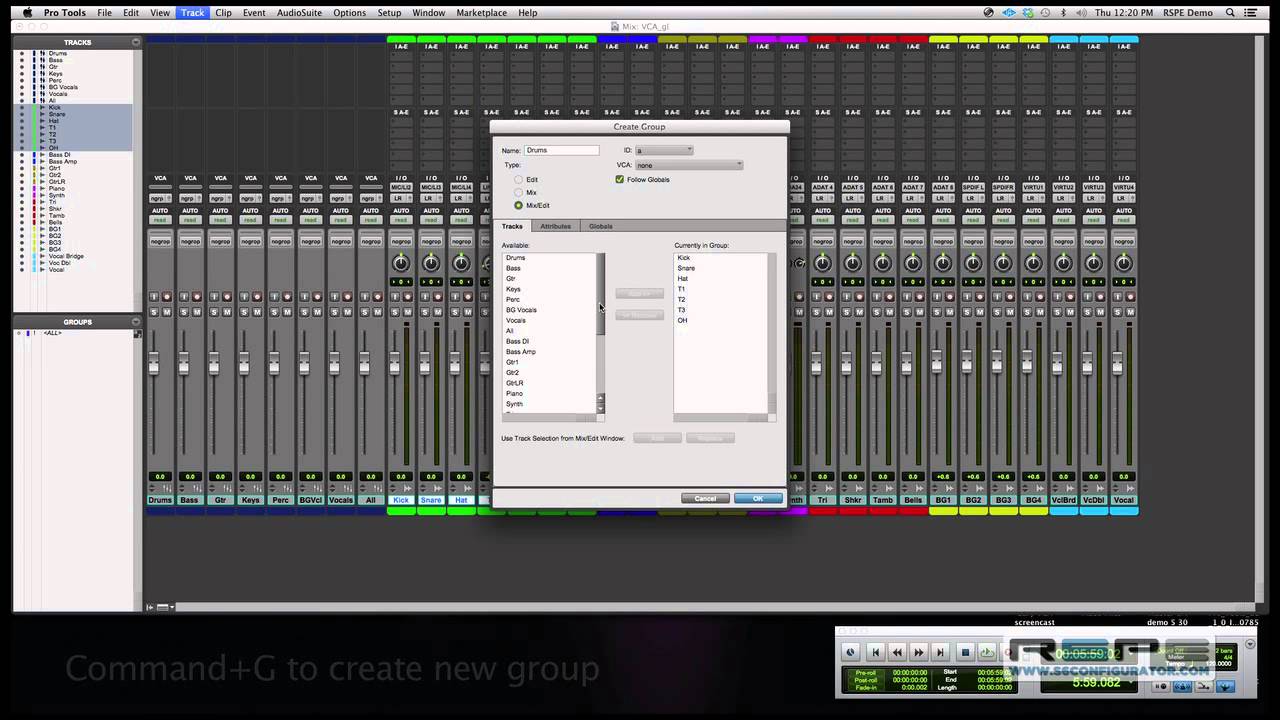Open the automation mode selector on Drums strip
Image resolution: width=1280 pixels, height=720 pixels.
[160, 220]
